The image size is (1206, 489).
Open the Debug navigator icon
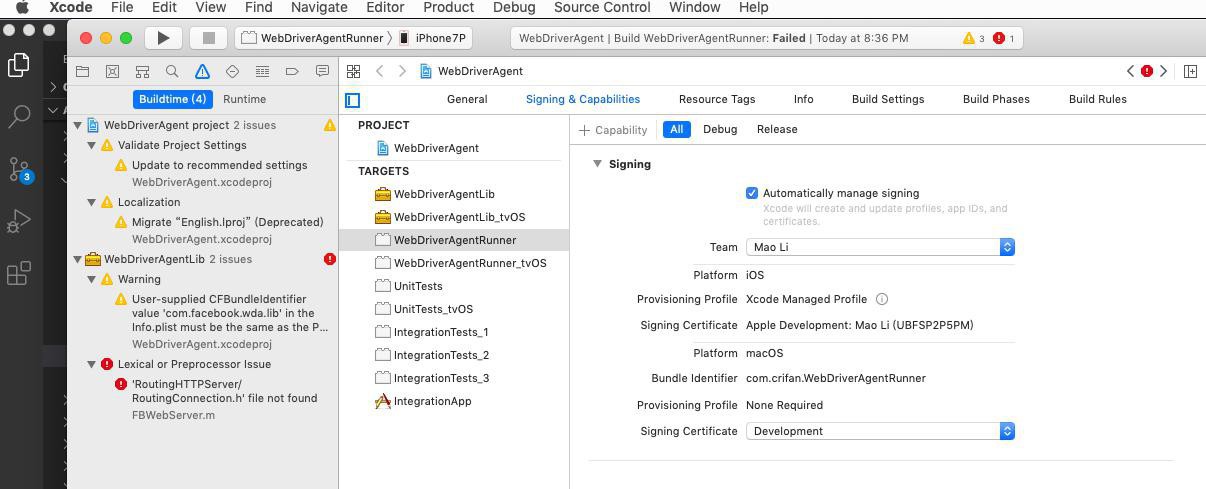[262, 71]
